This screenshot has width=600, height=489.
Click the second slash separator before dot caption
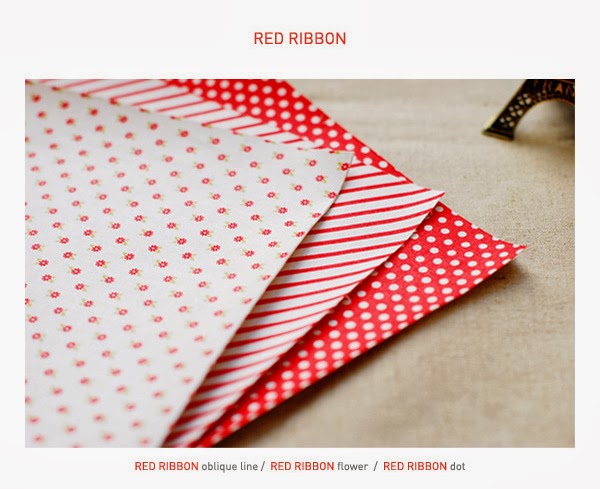pos(376,466)
